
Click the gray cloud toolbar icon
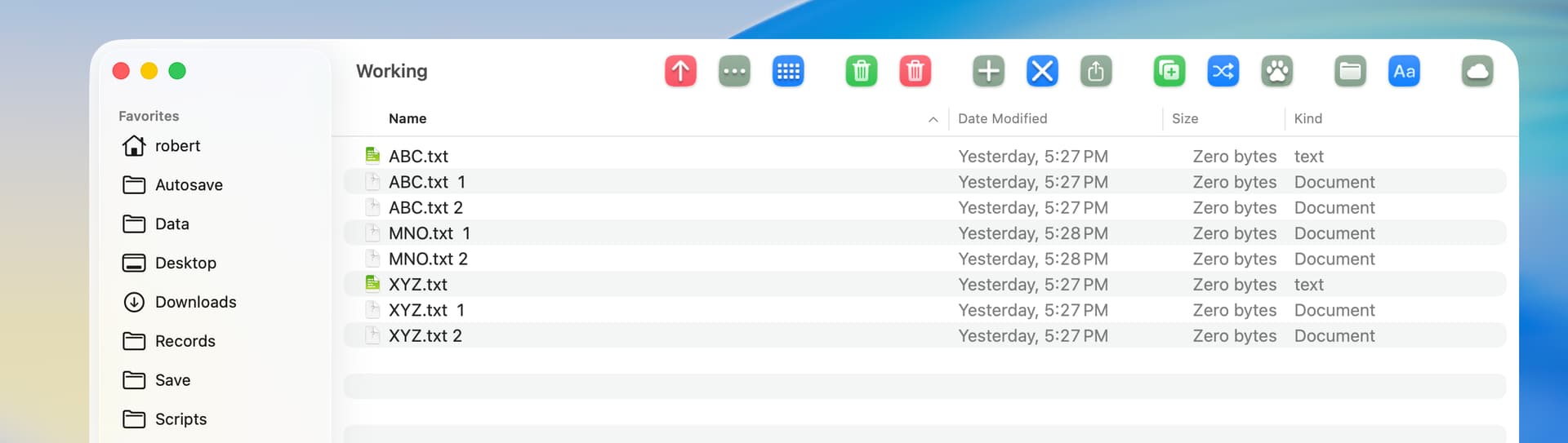(1477, 71)
